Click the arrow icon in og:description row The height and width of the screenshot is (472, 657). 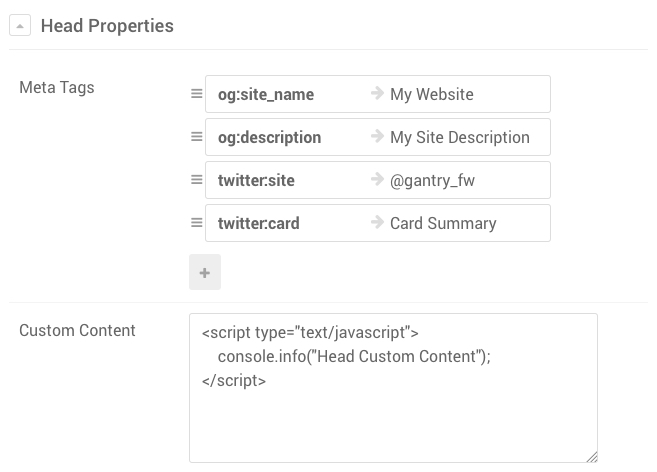377,137
